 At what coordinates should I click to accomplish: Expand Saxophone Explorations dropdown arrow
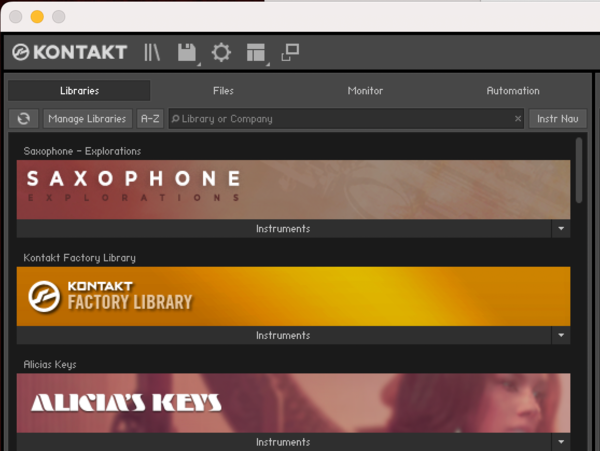pos(561,229)
